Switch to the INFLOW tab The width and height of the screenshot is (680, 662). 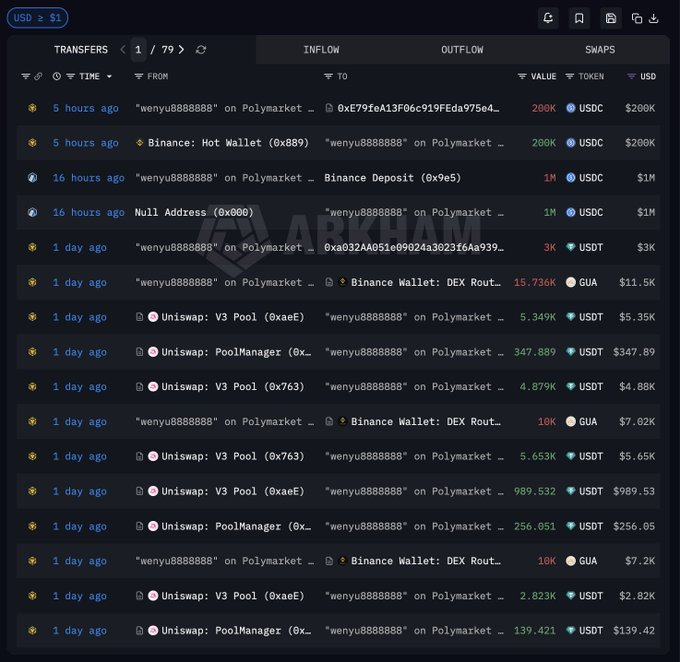(321, 50)
